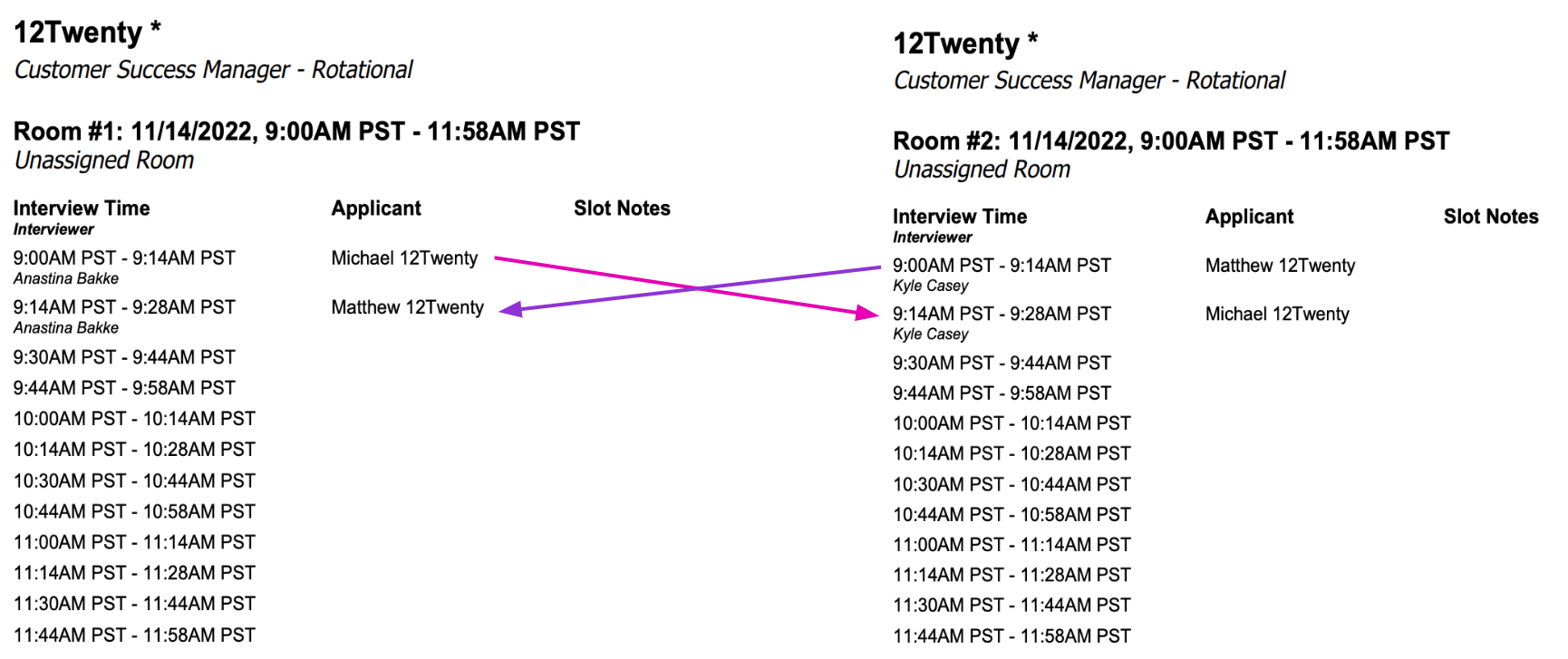This screenshot has height=659, width=1568.
Task: Click the Applicant header in Room #2
Action: click(1249, 217)
